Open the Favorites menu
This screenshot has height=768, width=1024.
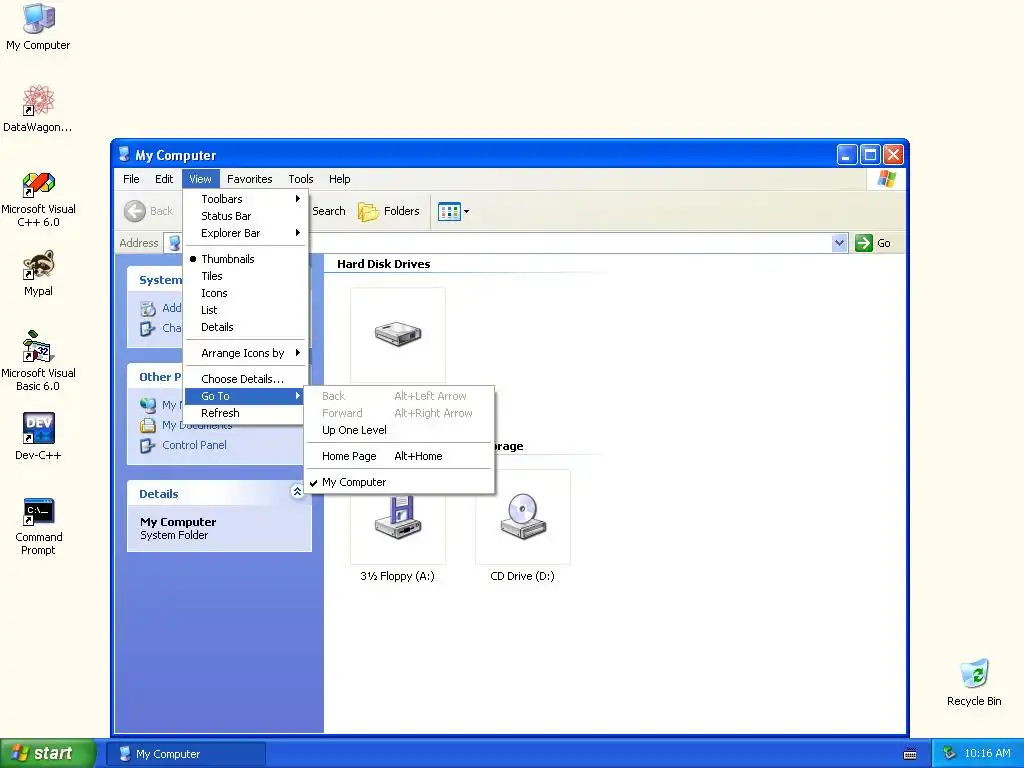click(x=249, y=179)
